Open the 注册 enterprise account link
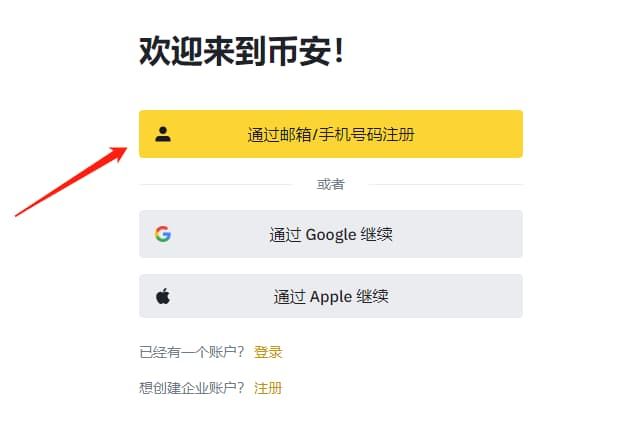 pos(268,388)
